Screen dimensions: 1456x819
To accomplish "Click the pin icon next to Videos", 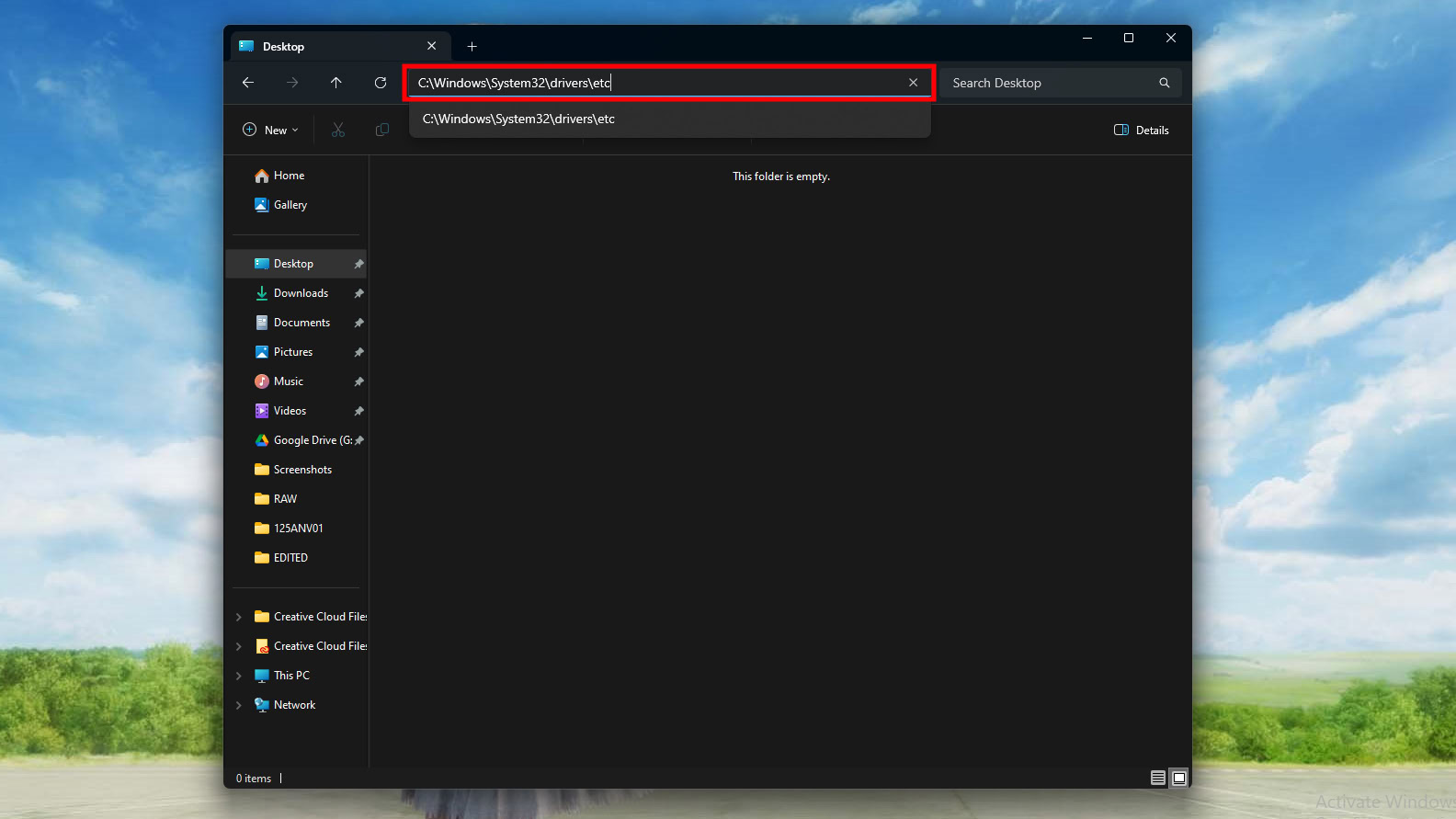I will (x=358, y=411).
